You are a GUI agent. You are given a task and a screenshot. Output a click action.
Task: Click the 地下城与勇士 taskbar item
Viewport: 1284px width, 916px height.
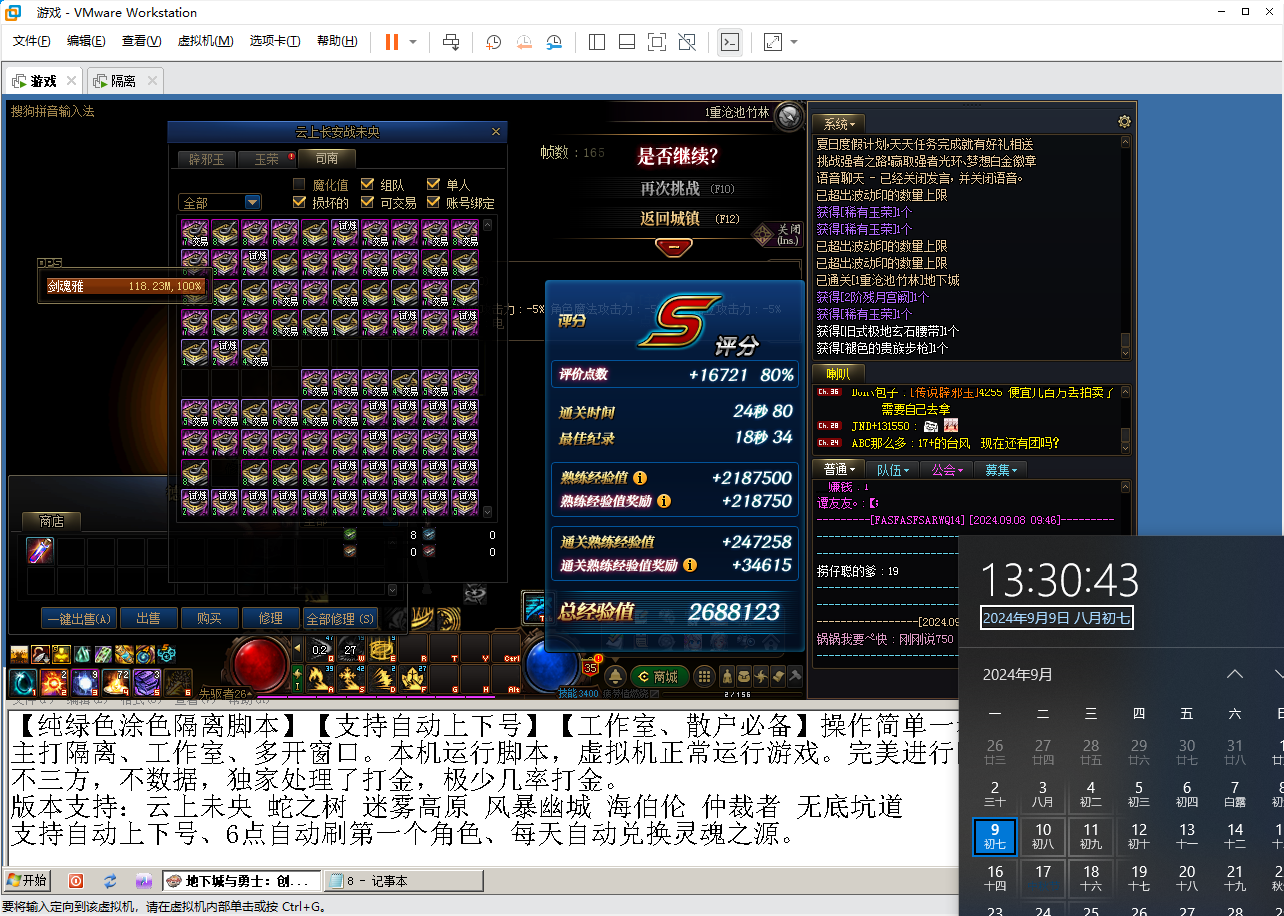[242, 881]
